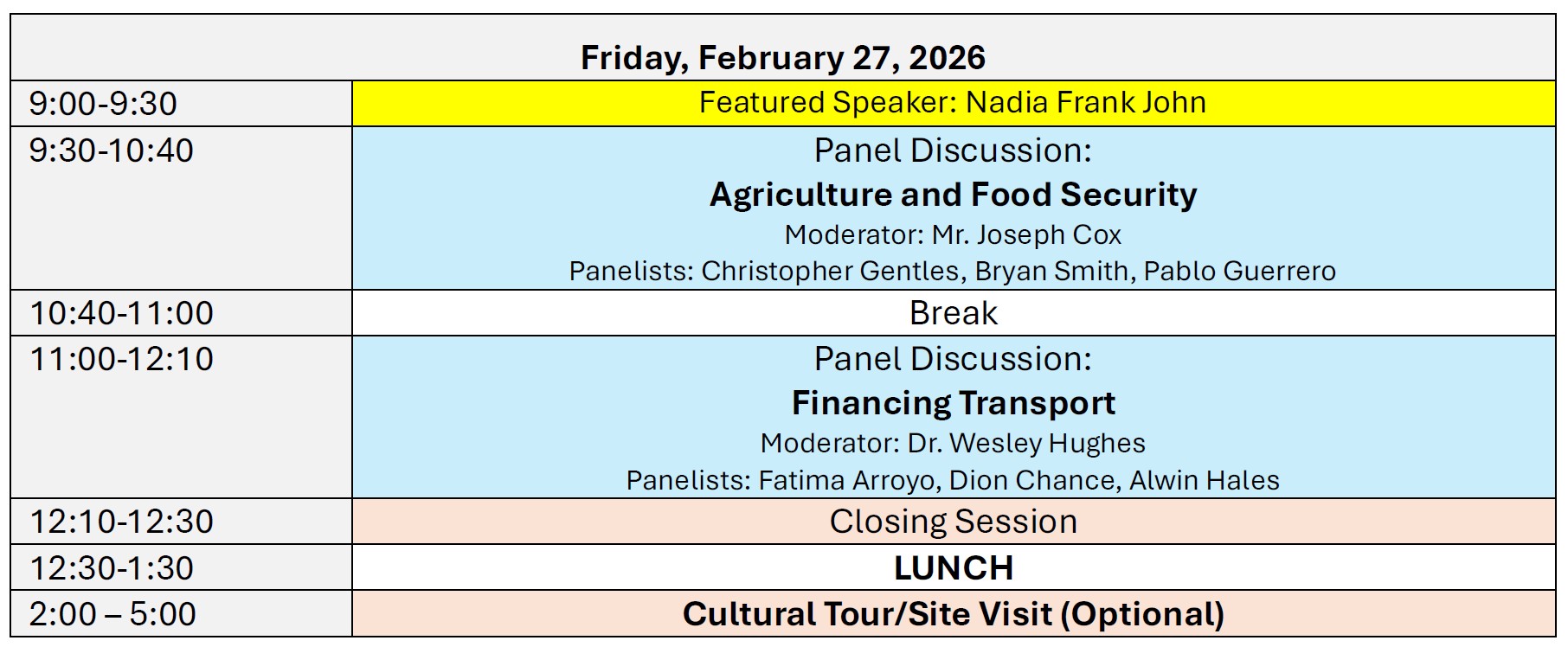This screenshot has height=647, width=1568.
Task: Select Moderator: Mr. Joseph Cox line
Action: click(953, 235)
